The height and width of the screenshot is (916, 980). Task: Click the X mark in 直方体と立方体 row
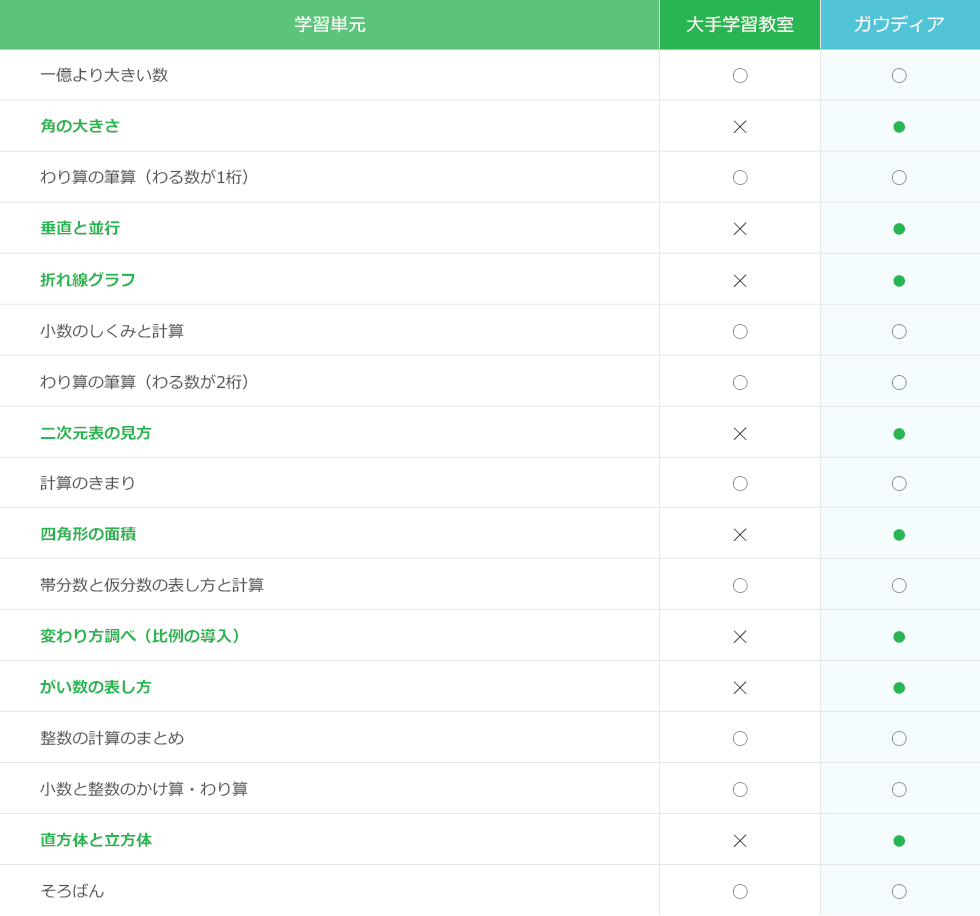click(x=740, y=841)
